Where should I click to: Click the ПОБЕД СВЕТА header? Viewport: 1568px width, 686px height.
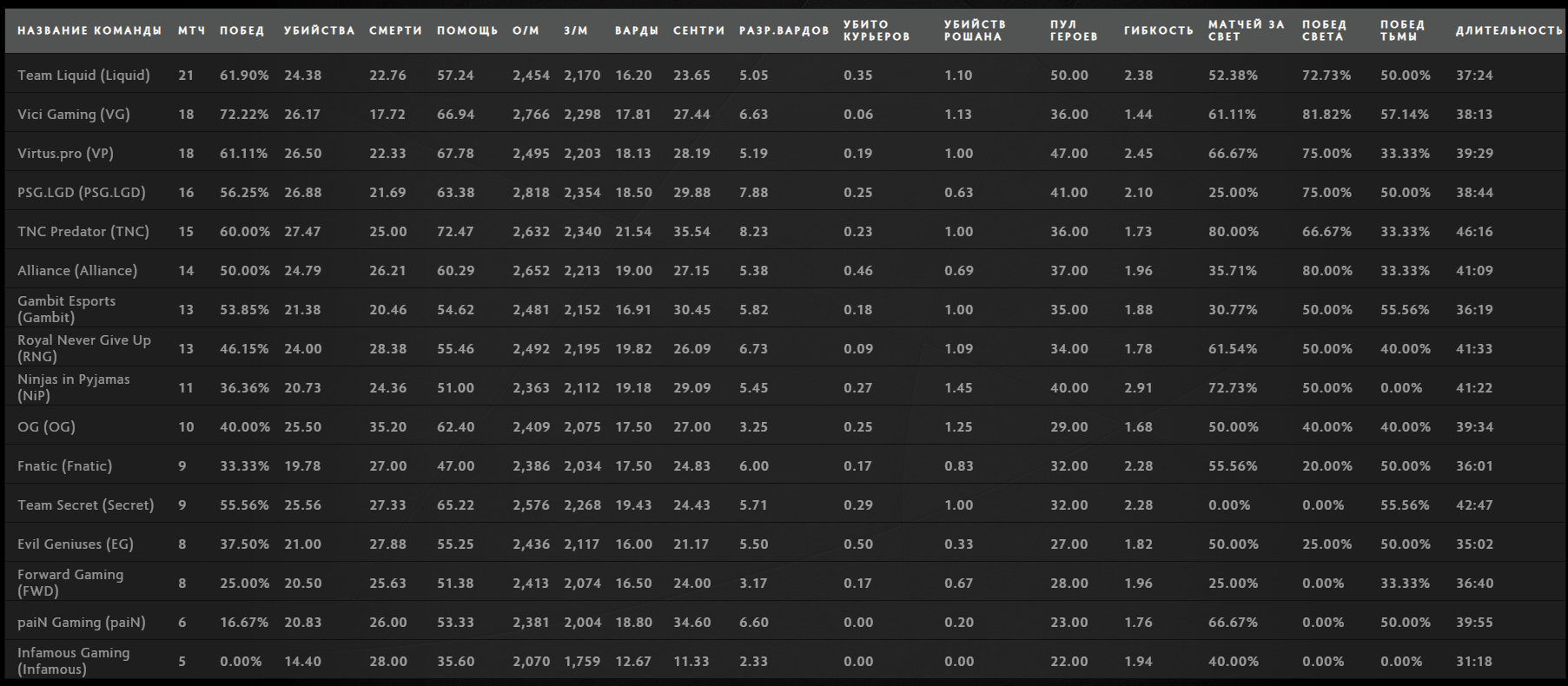point(1324,30)
